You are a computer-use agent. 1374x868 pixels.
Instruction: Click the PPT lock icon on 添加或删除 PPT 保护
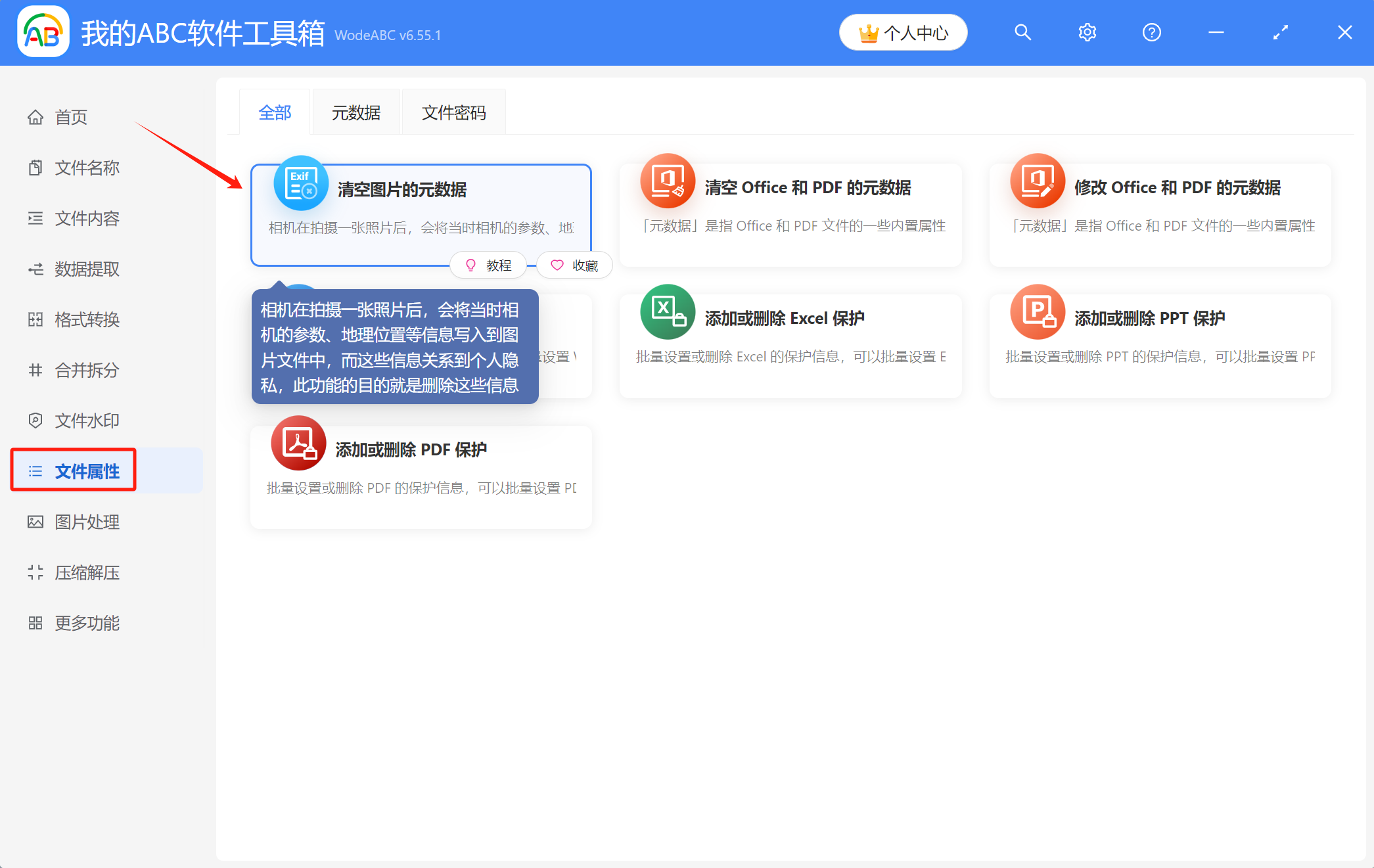click(x=1038, y=312)
